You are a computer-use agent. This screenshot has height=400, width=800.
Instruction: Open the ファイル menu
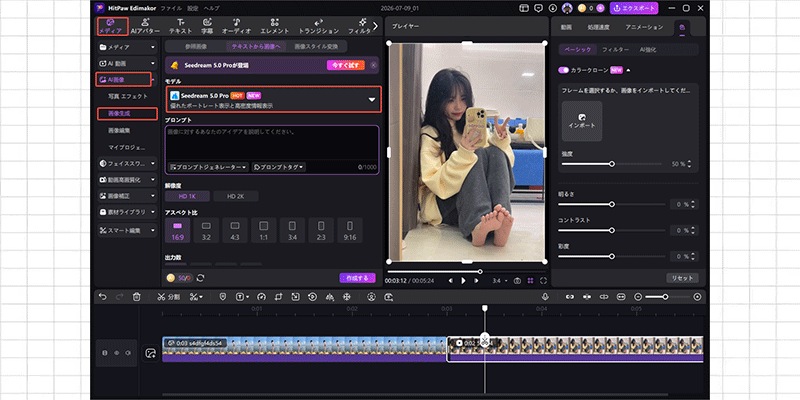click(x=171, y=9)
